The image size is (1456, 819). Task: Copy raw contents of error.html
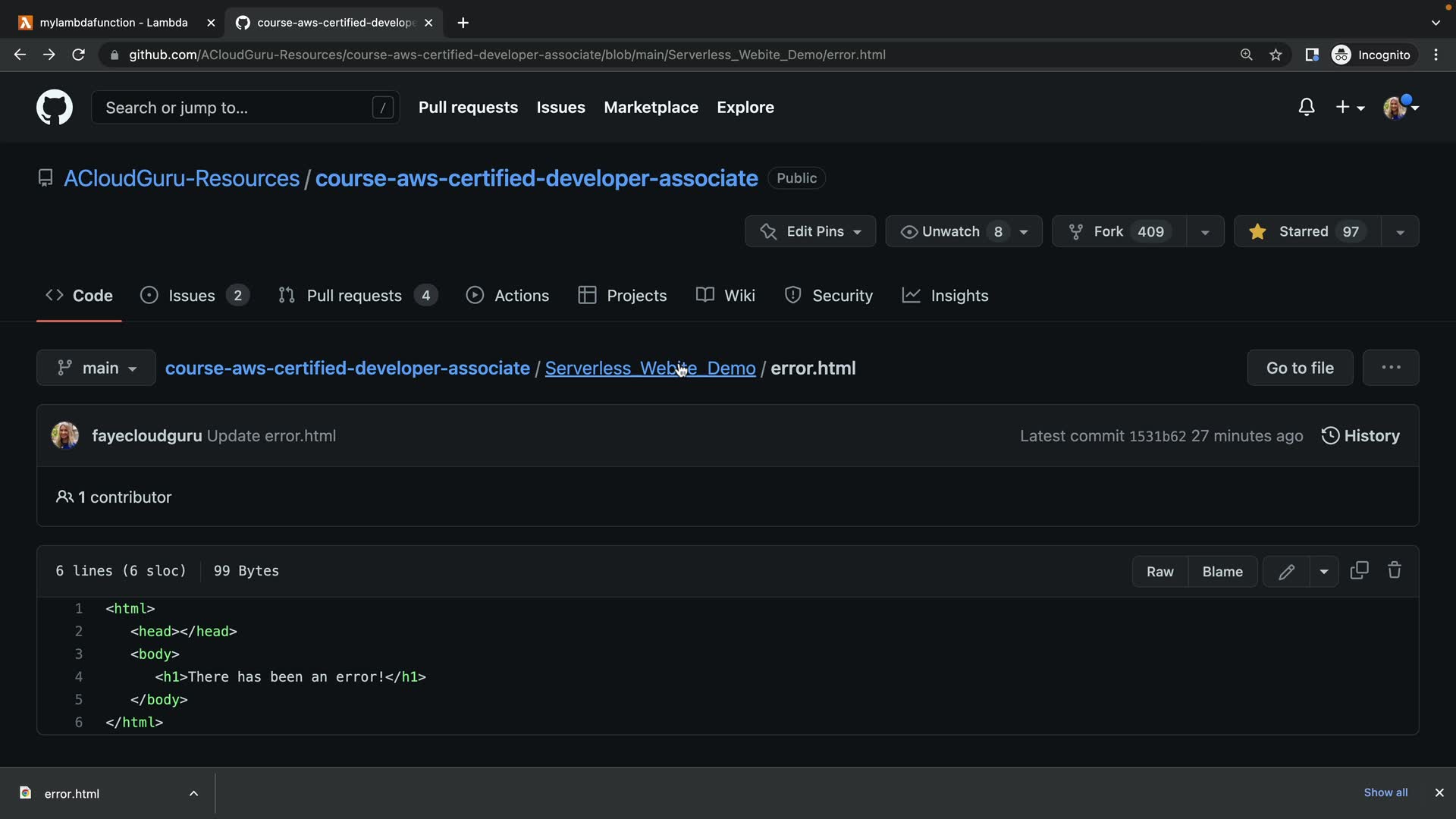(1359, 570)
